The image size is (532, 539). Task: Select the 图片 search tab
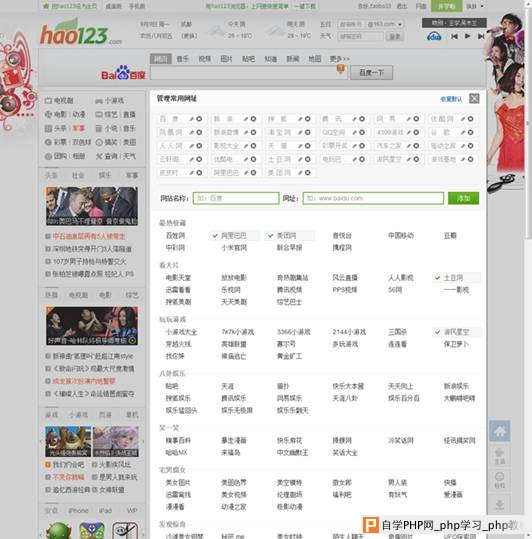(x=226, y=59)
